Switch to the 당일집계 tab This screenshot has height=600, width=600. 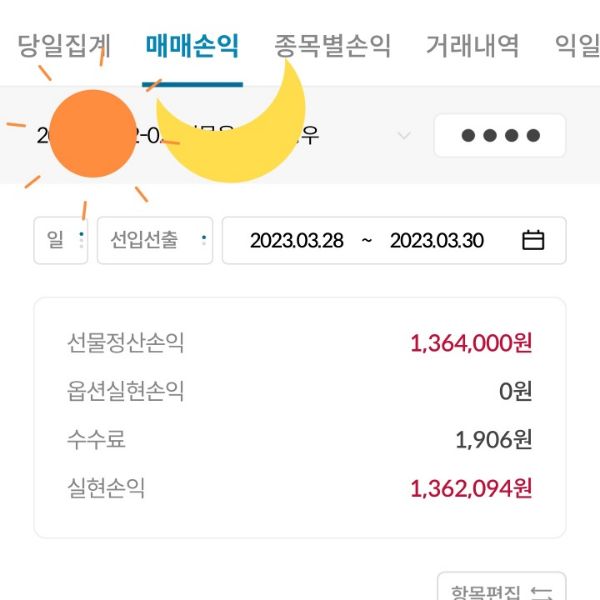click(x=64, y=46)
